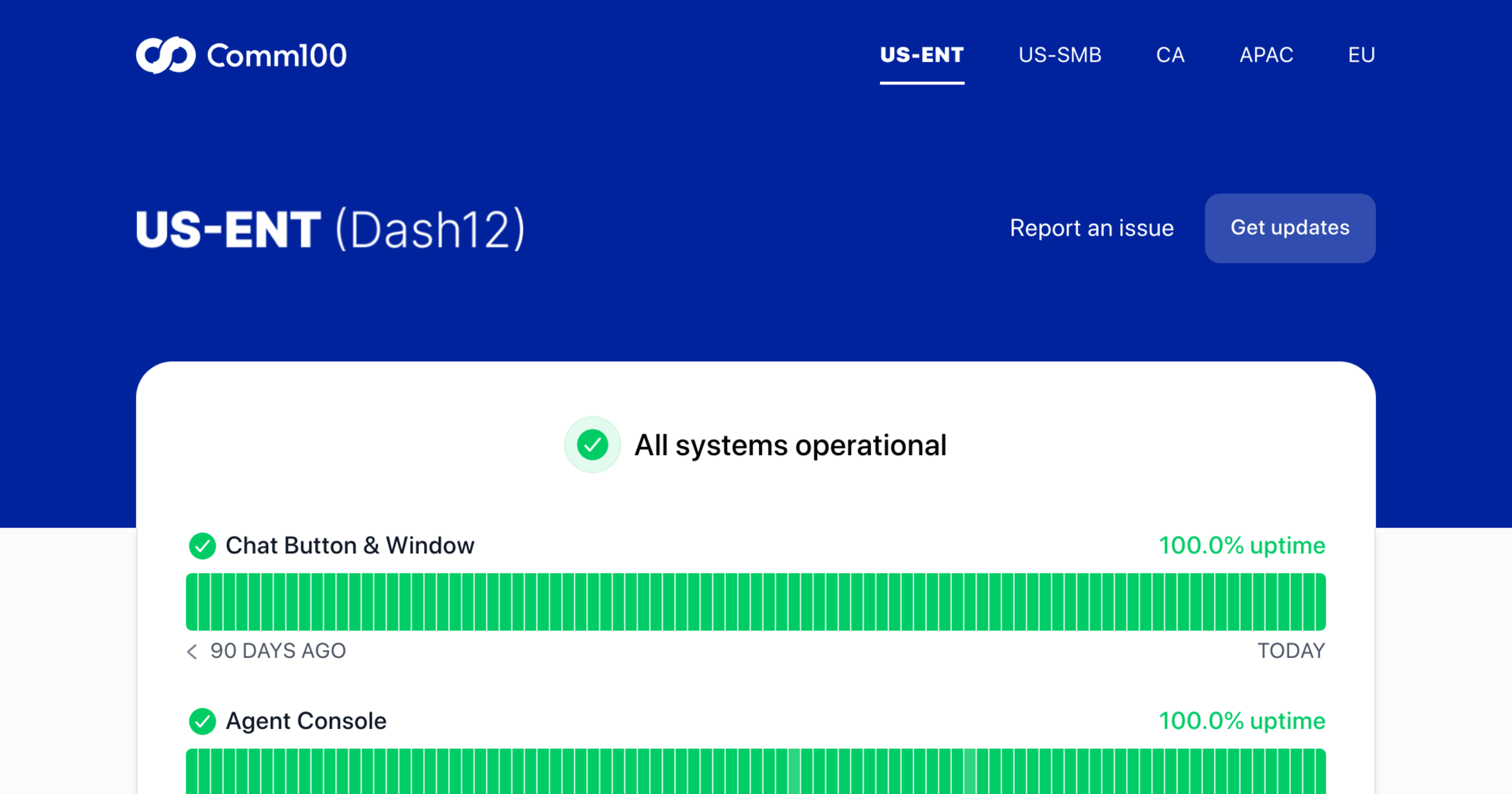
Task: Click the Comm100 logo
Action: click(241, 55)
